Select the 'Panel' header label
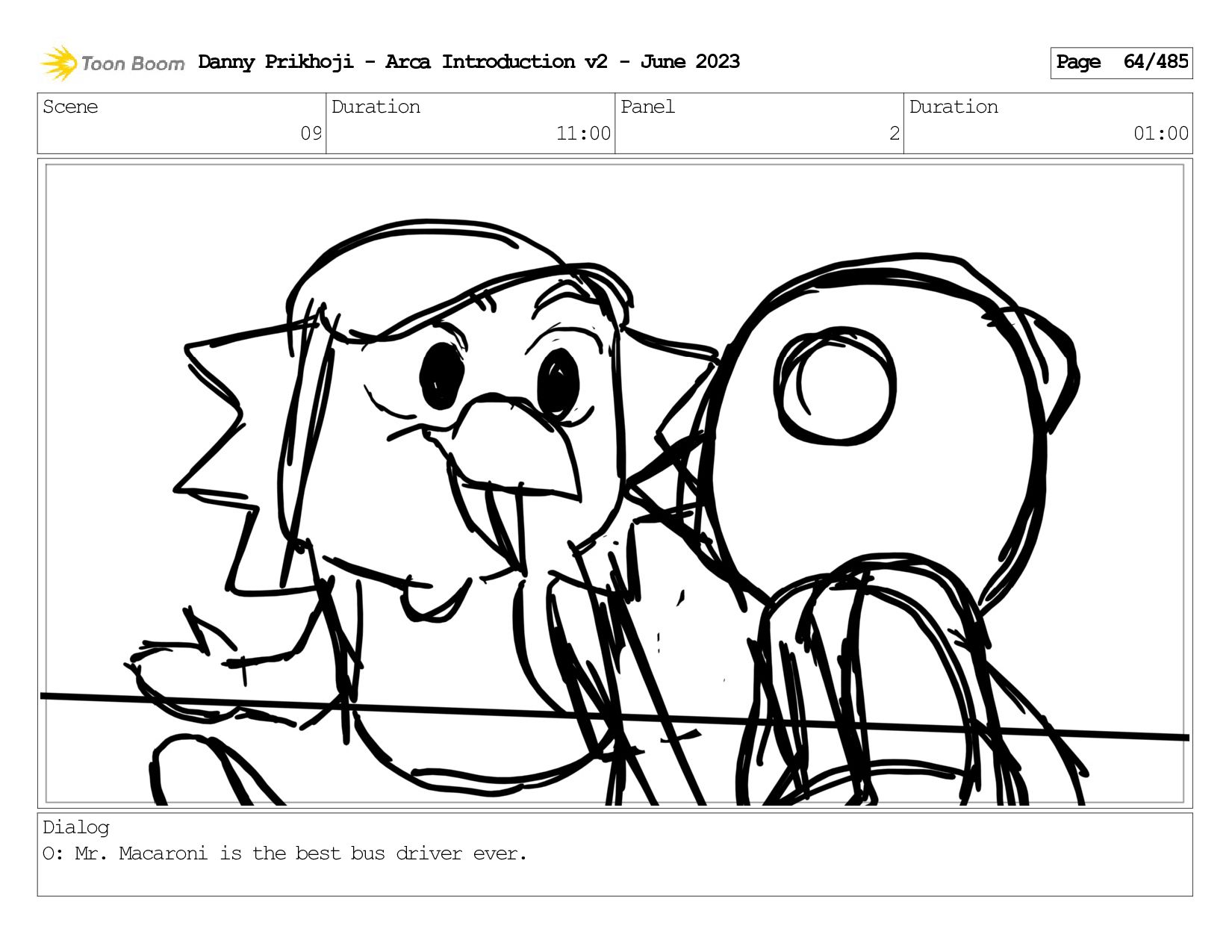Screen dimensions: 1232x952 pyautogui.click(x=647, y=107)
